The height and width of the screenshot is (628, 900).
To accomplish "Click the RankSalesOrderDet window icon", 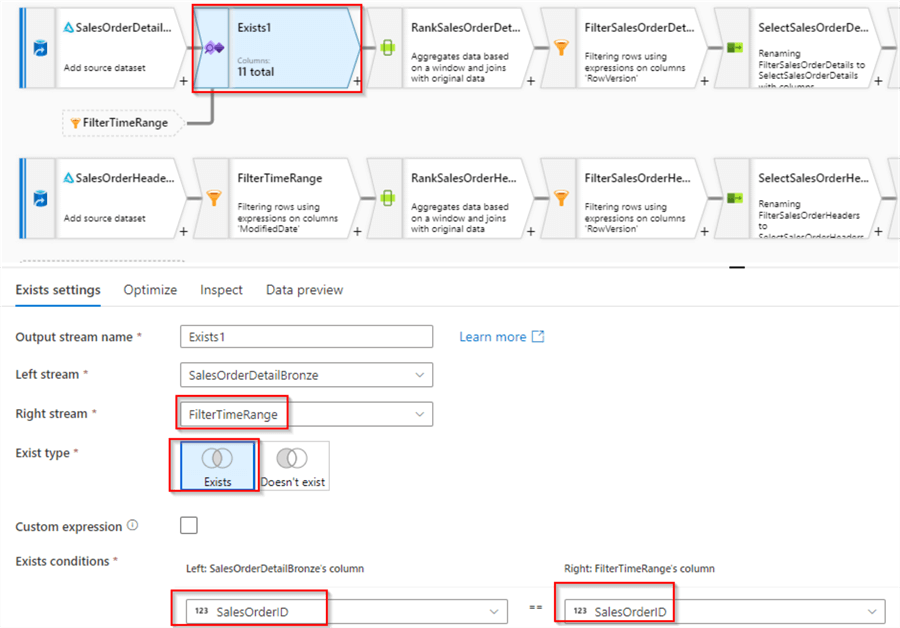I will 387,48.
